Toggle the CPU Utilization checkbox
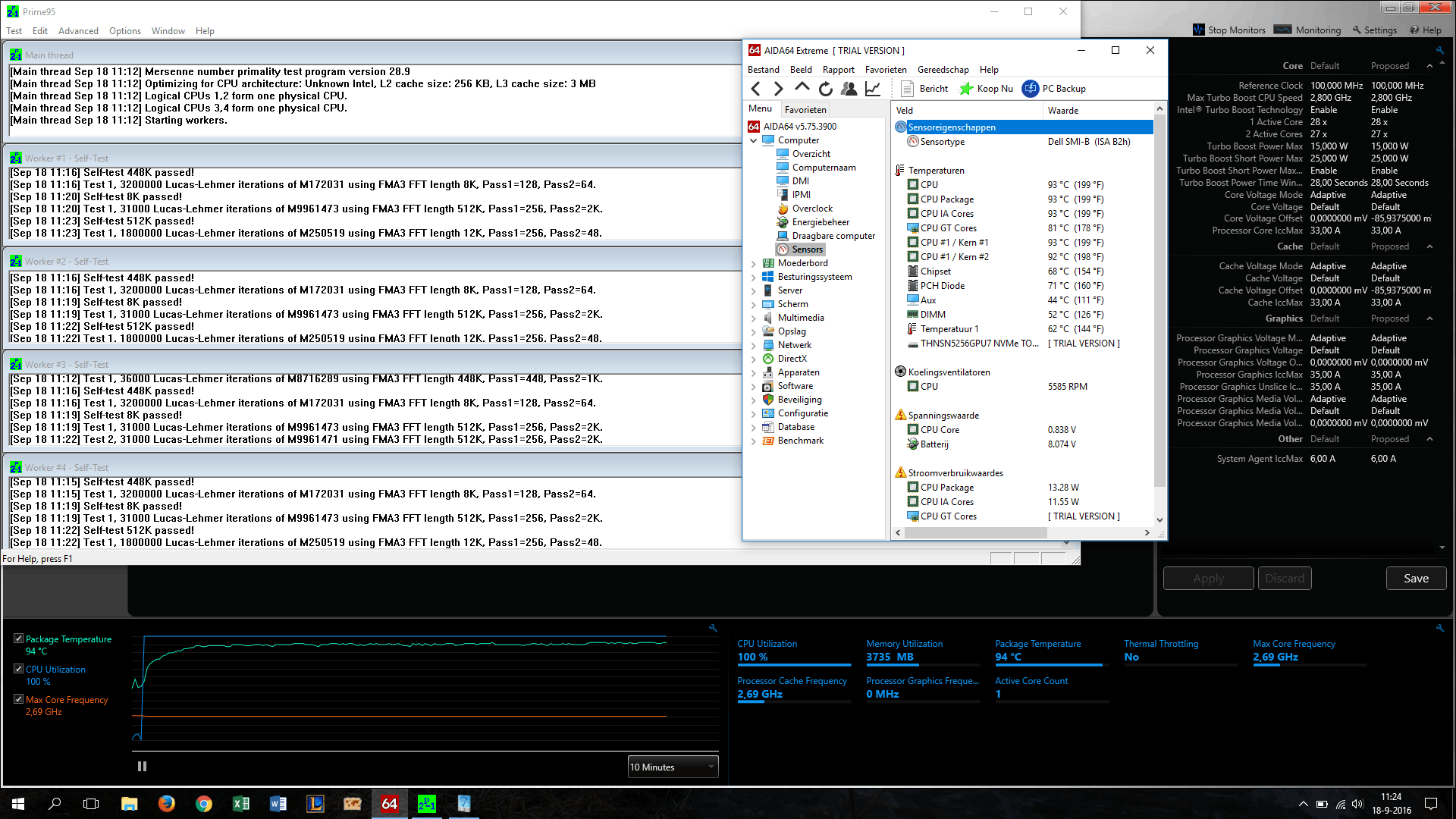The width and height of the screenshot is (1456, 819). (18, 669)
